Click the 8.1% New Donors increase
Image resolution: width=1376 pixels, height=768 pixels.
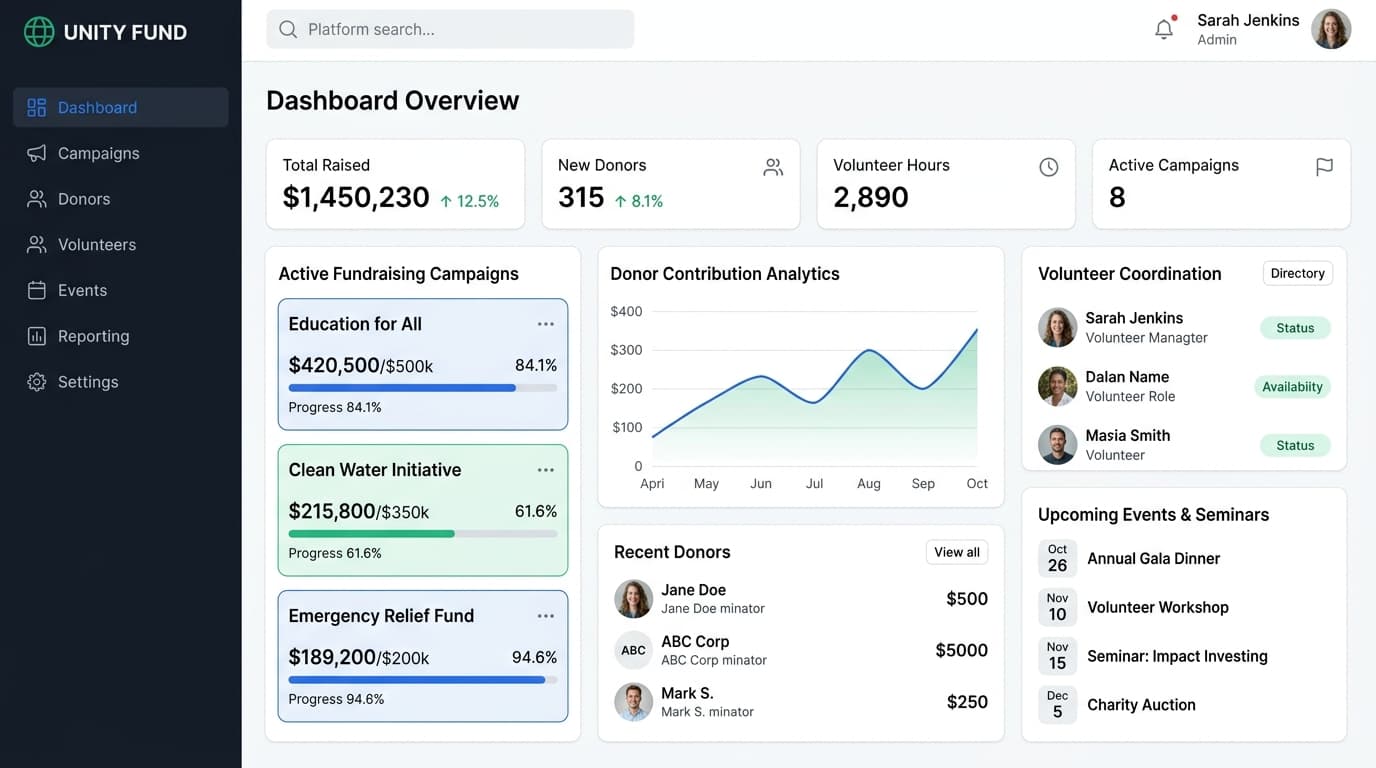[639, 201]
